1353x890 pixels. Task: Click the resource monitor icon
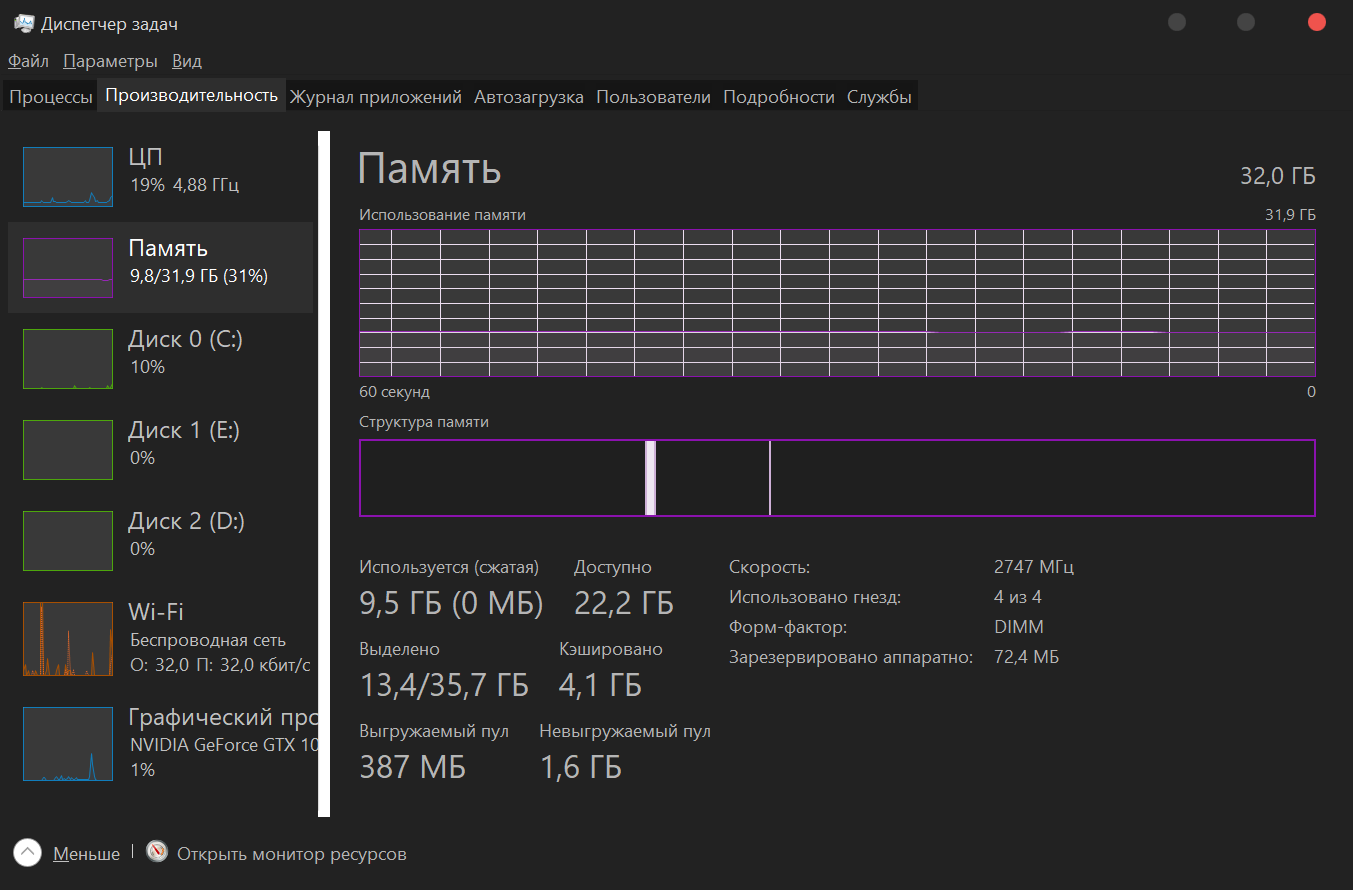coord(157,853)
